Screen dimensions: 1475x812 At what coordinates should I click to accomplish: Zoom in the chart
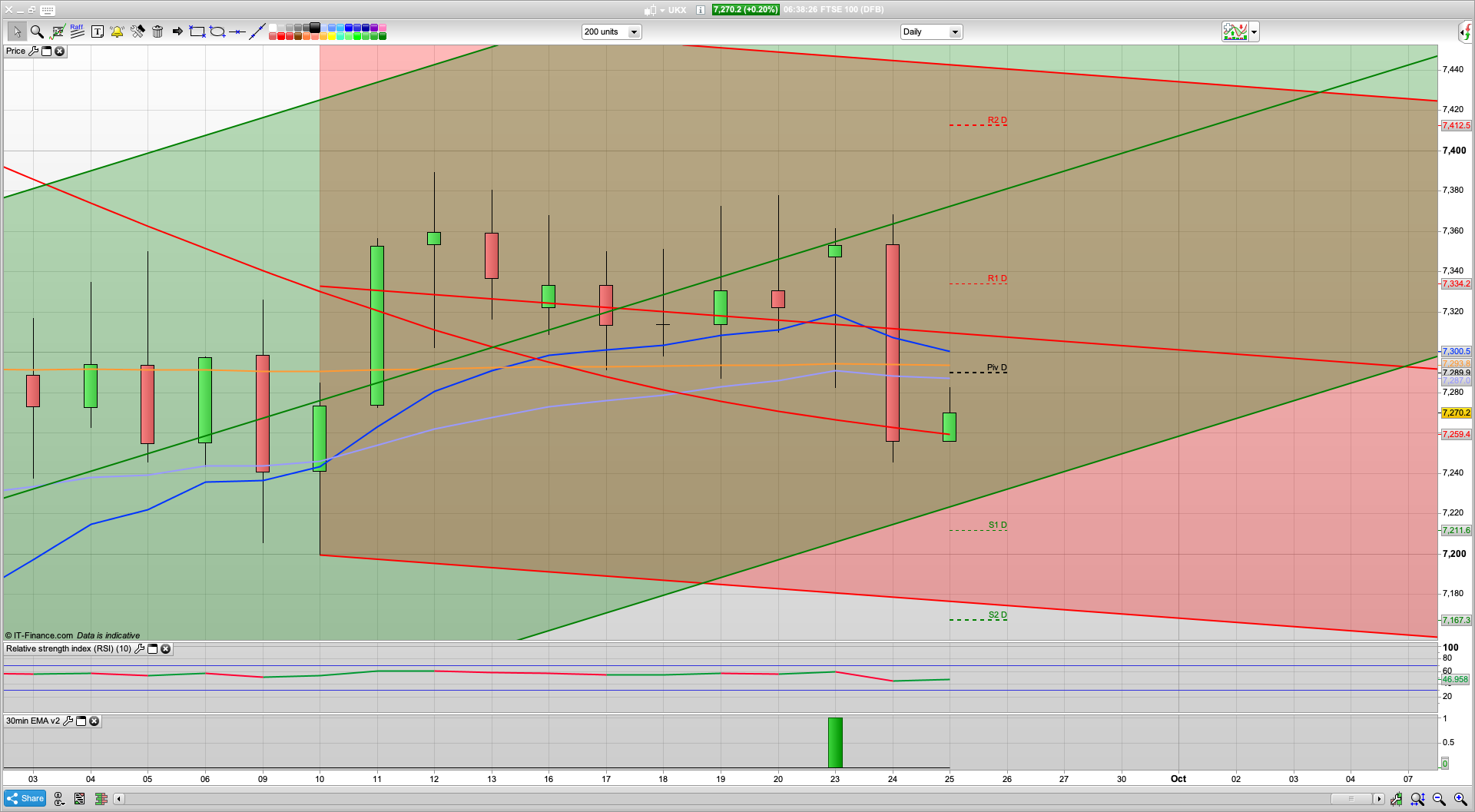pyautogui.click(x=1460, y=799)
